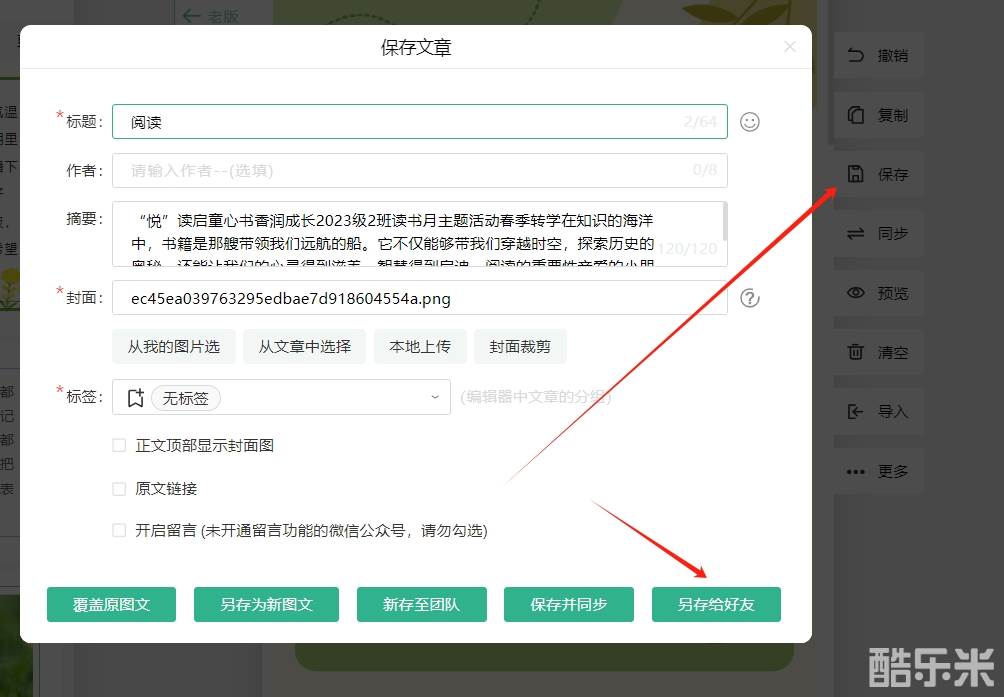The image size is (1004, 697).
Task: Expand the 标签 dropdown arrow
Action: point(435,397)
